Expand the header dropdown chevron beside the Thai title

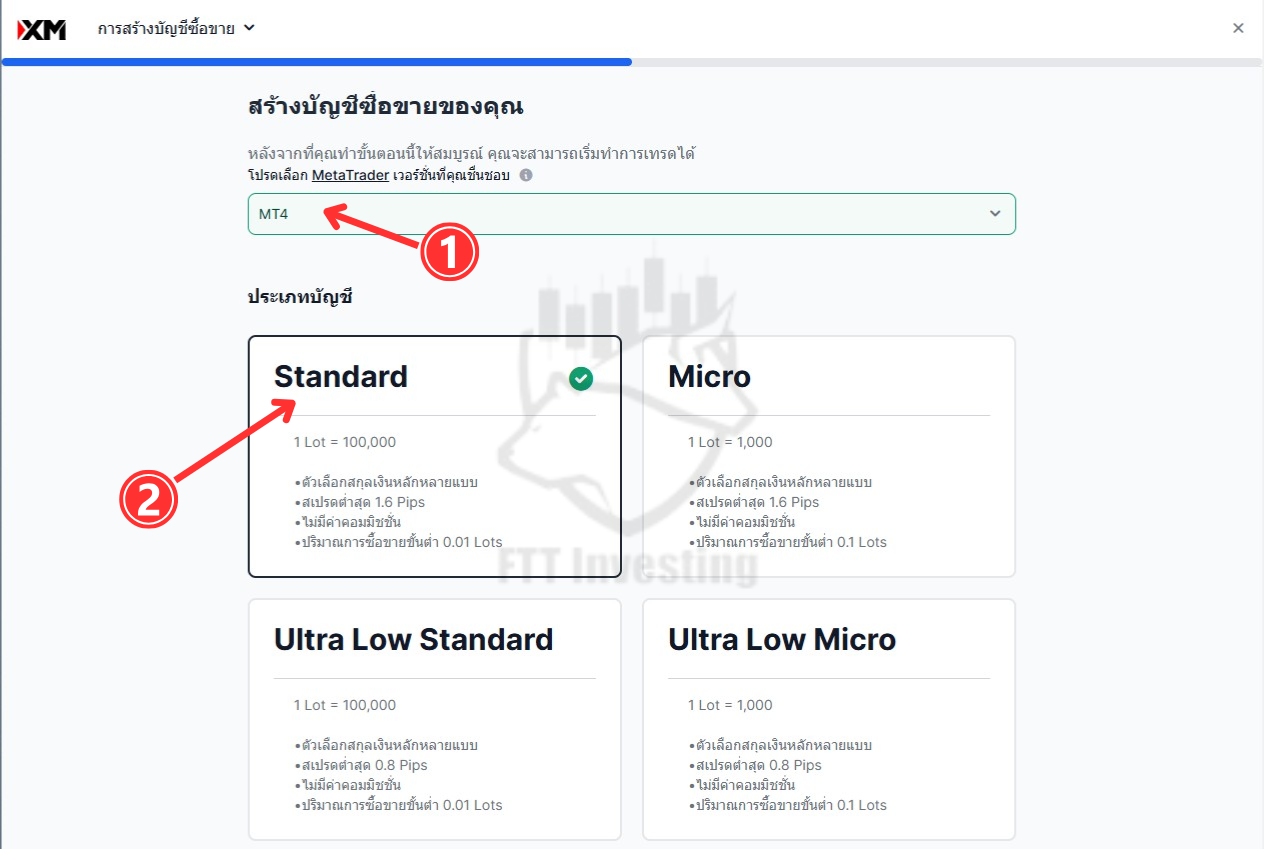(249, 28)
